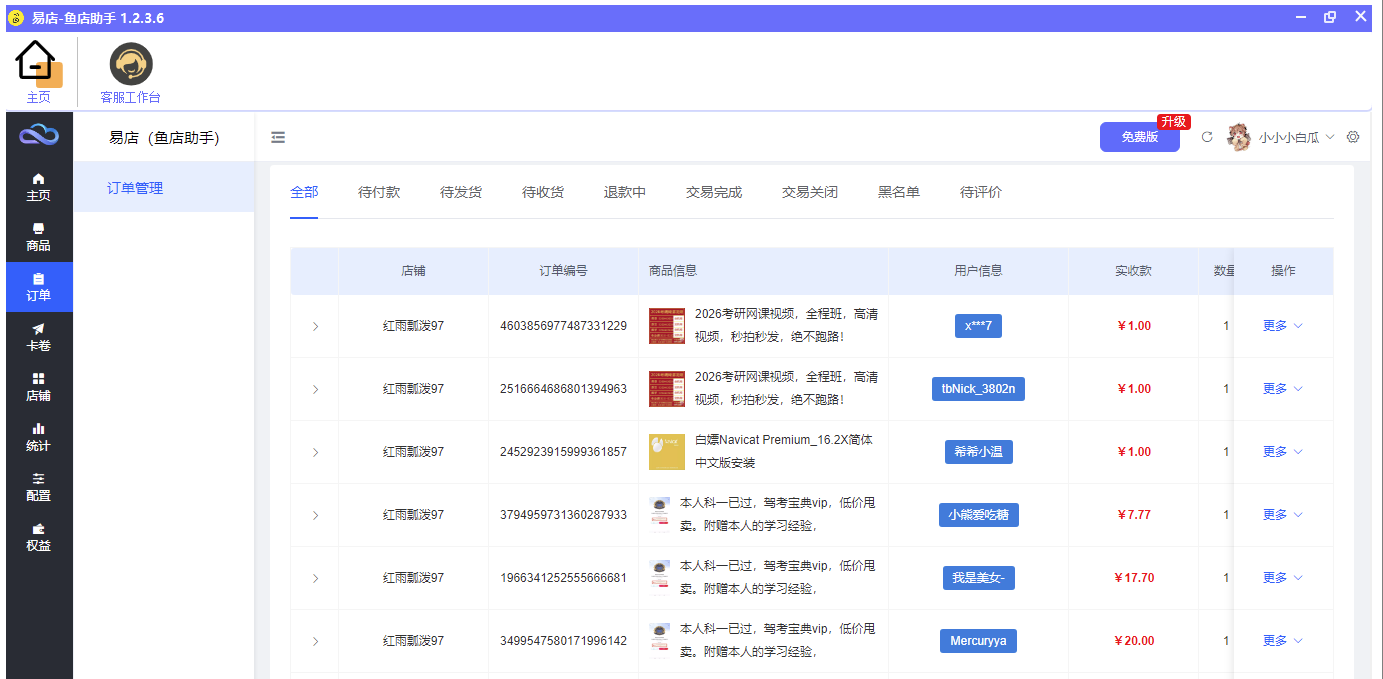1383x679 pixels.
Task: Click buyer 希希小温 in the user column
Action: point(977,451)
